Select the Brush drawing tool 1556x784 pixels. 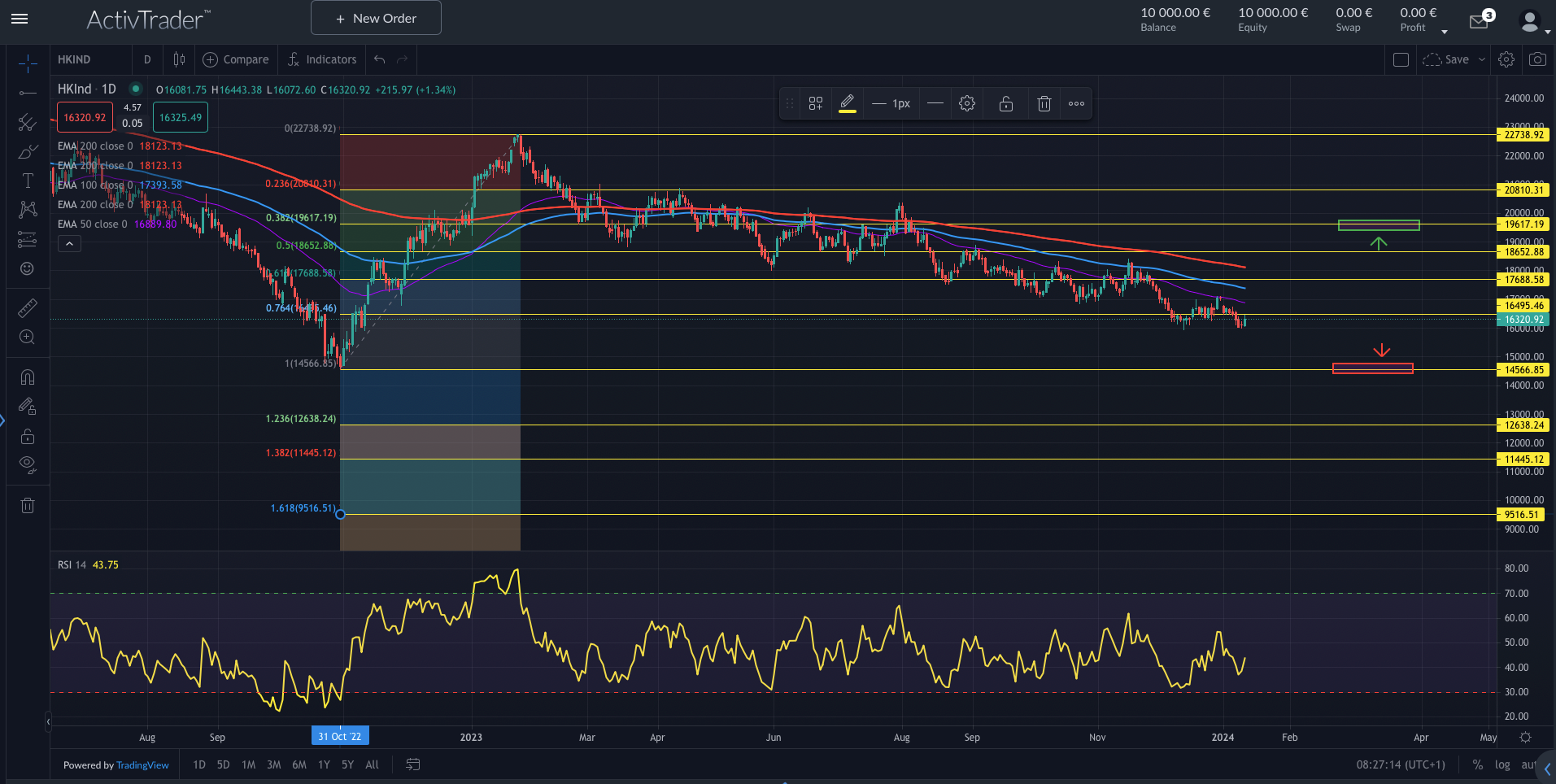click(27, 151)
